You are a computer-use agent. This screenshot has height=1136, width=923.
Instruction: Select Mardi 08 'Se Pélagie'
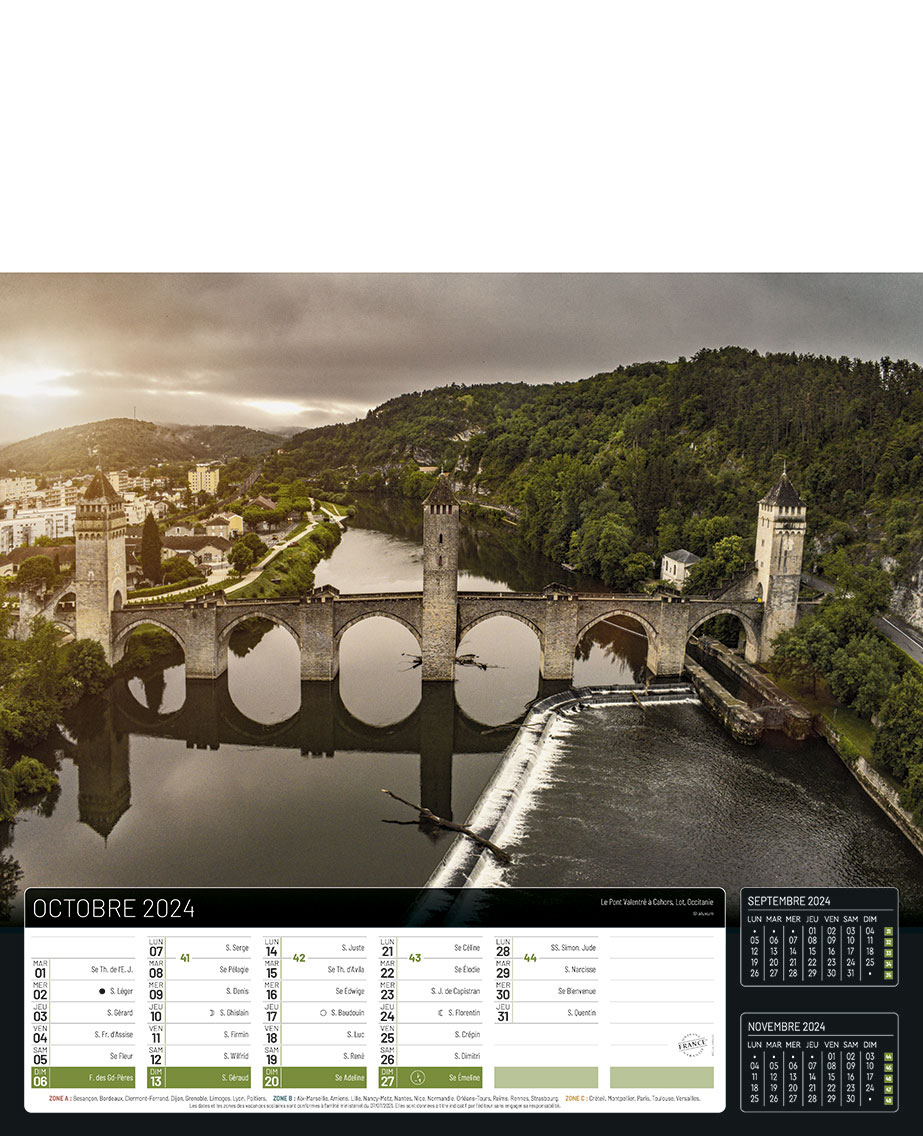(x=199, y=969)
